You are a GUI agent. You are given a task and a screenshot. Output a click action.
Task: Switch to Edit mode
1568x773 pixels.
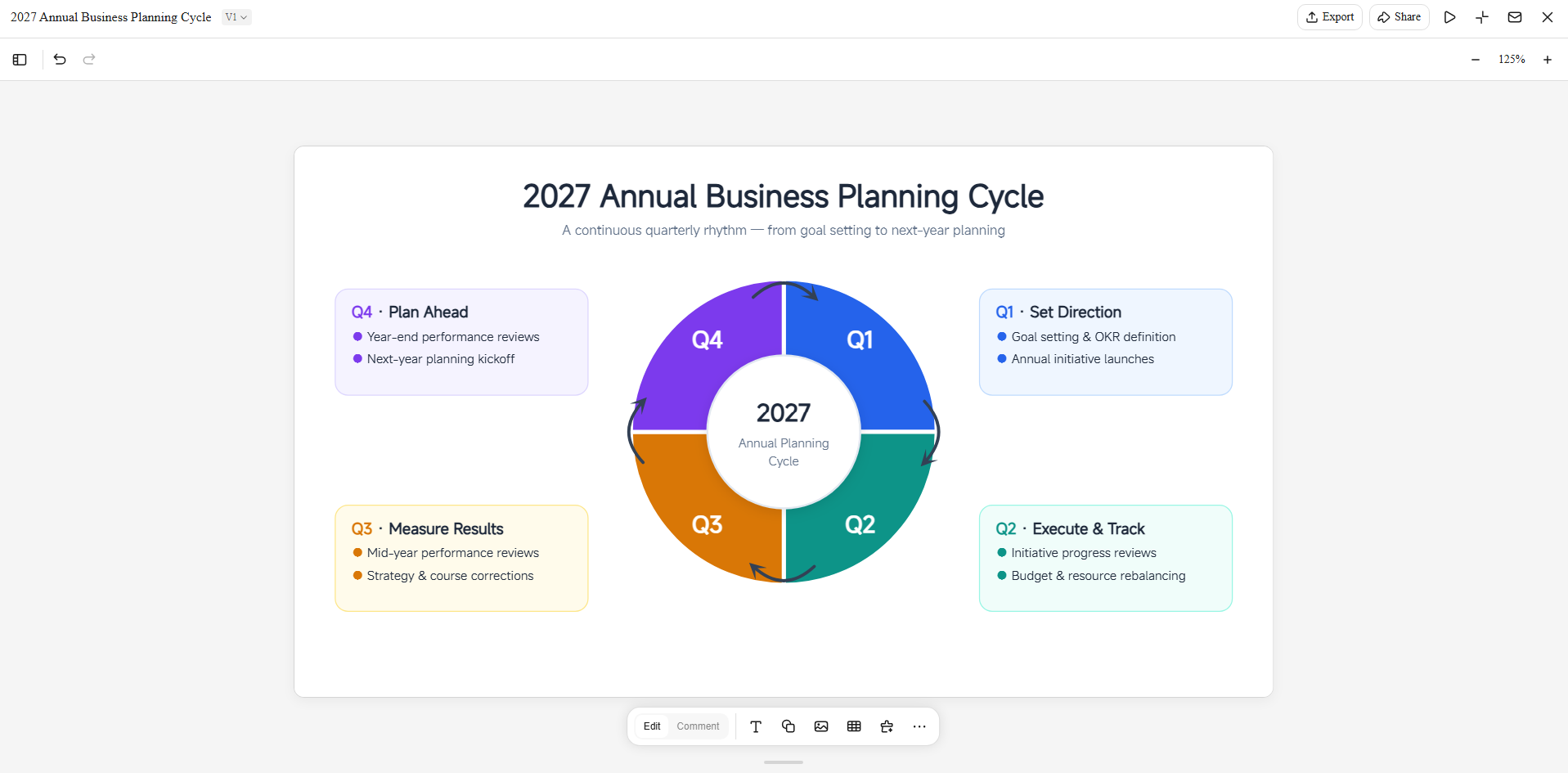pos(652,726)
